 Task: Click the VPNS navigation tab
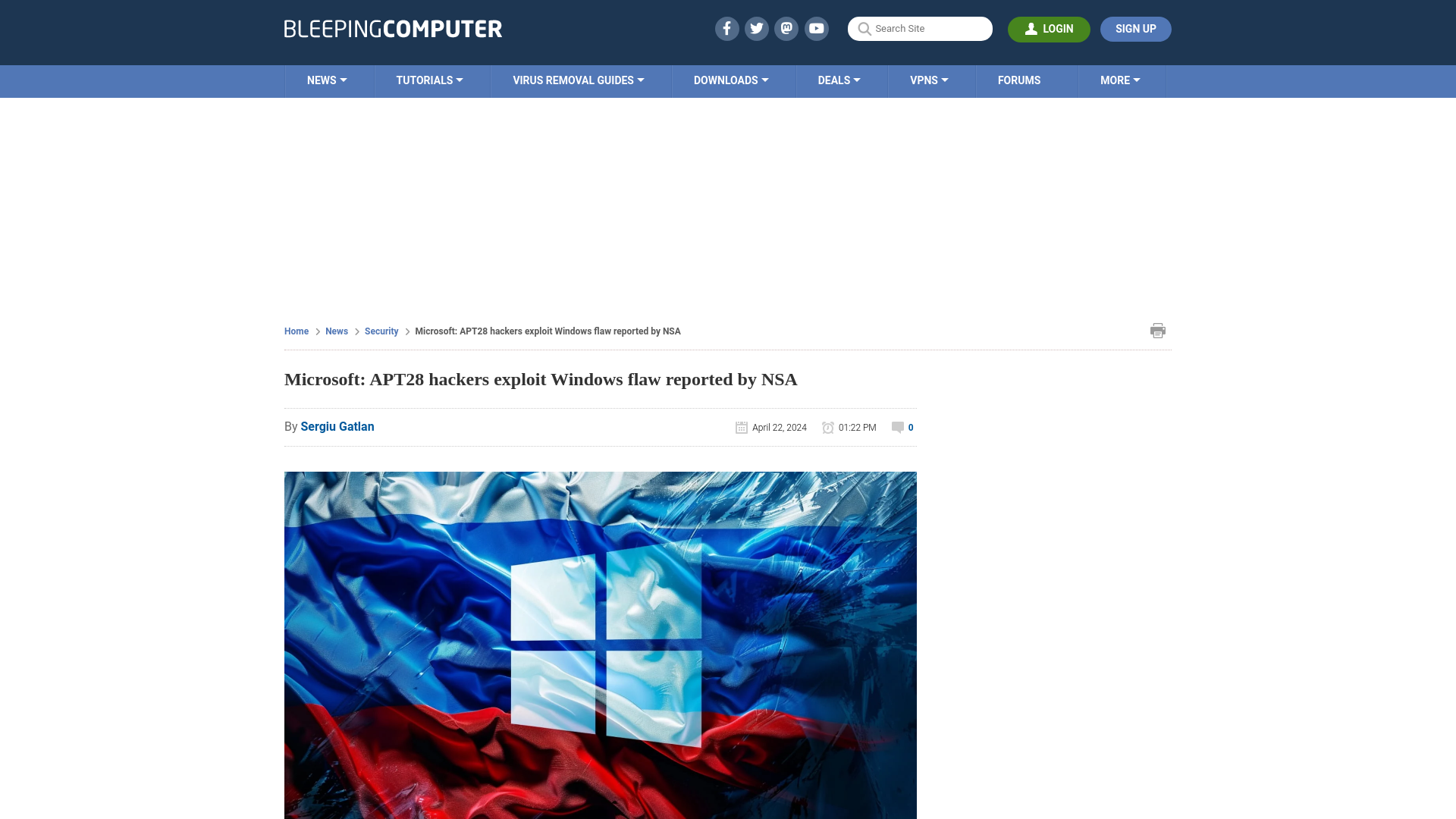point(929,80)
